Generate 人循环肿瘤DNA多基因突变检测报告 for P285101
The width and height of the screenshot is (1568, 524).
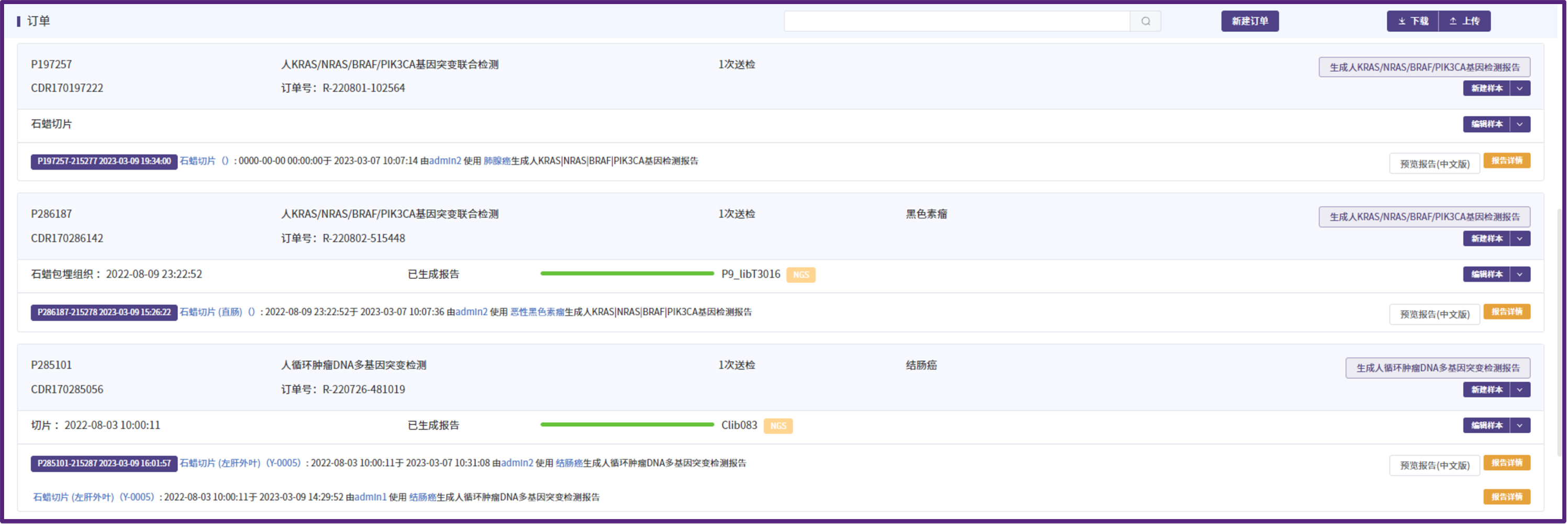pos(1437,368)
